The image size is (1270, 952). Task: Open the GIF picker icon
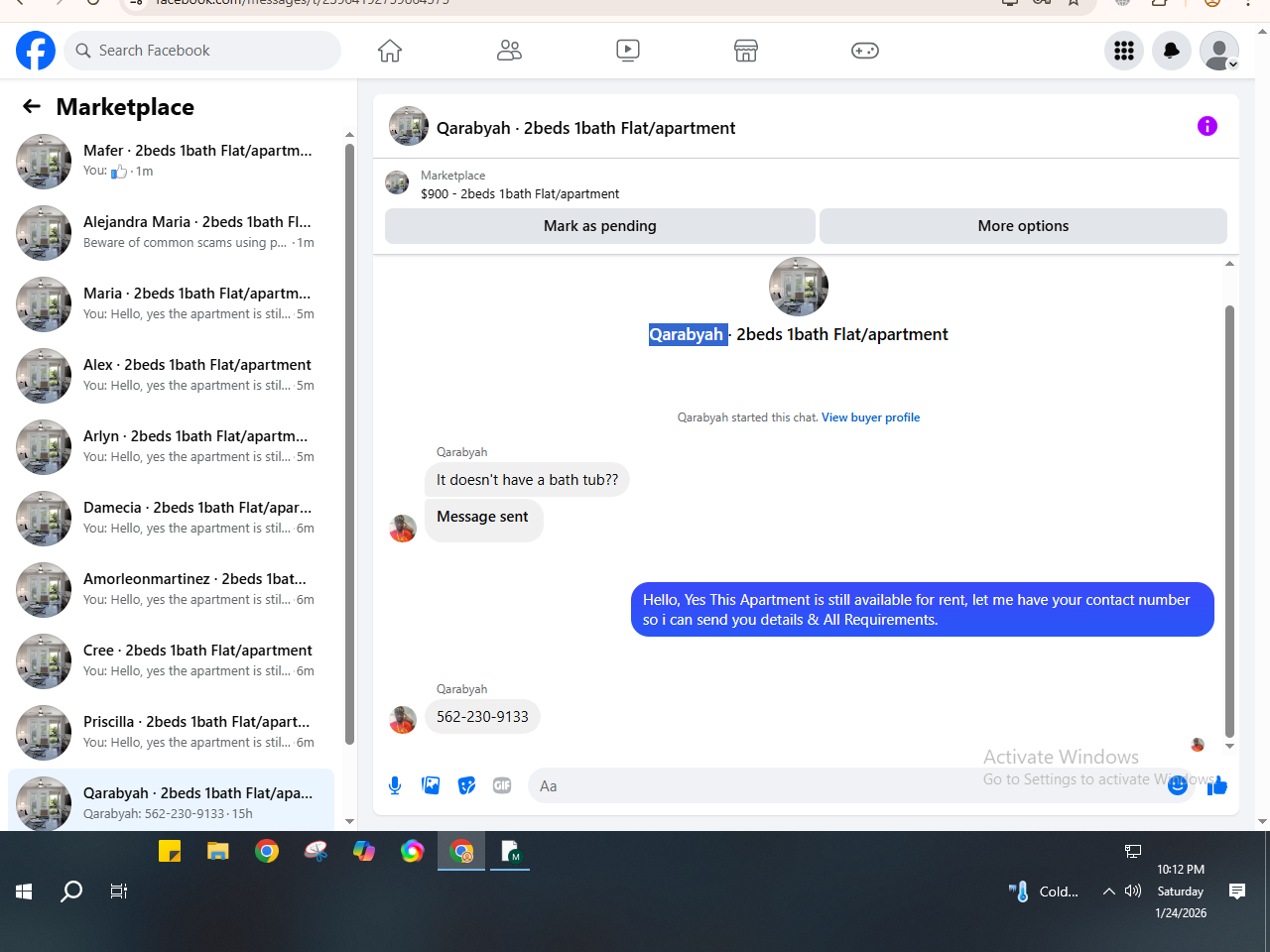click(x=502, y=785)
